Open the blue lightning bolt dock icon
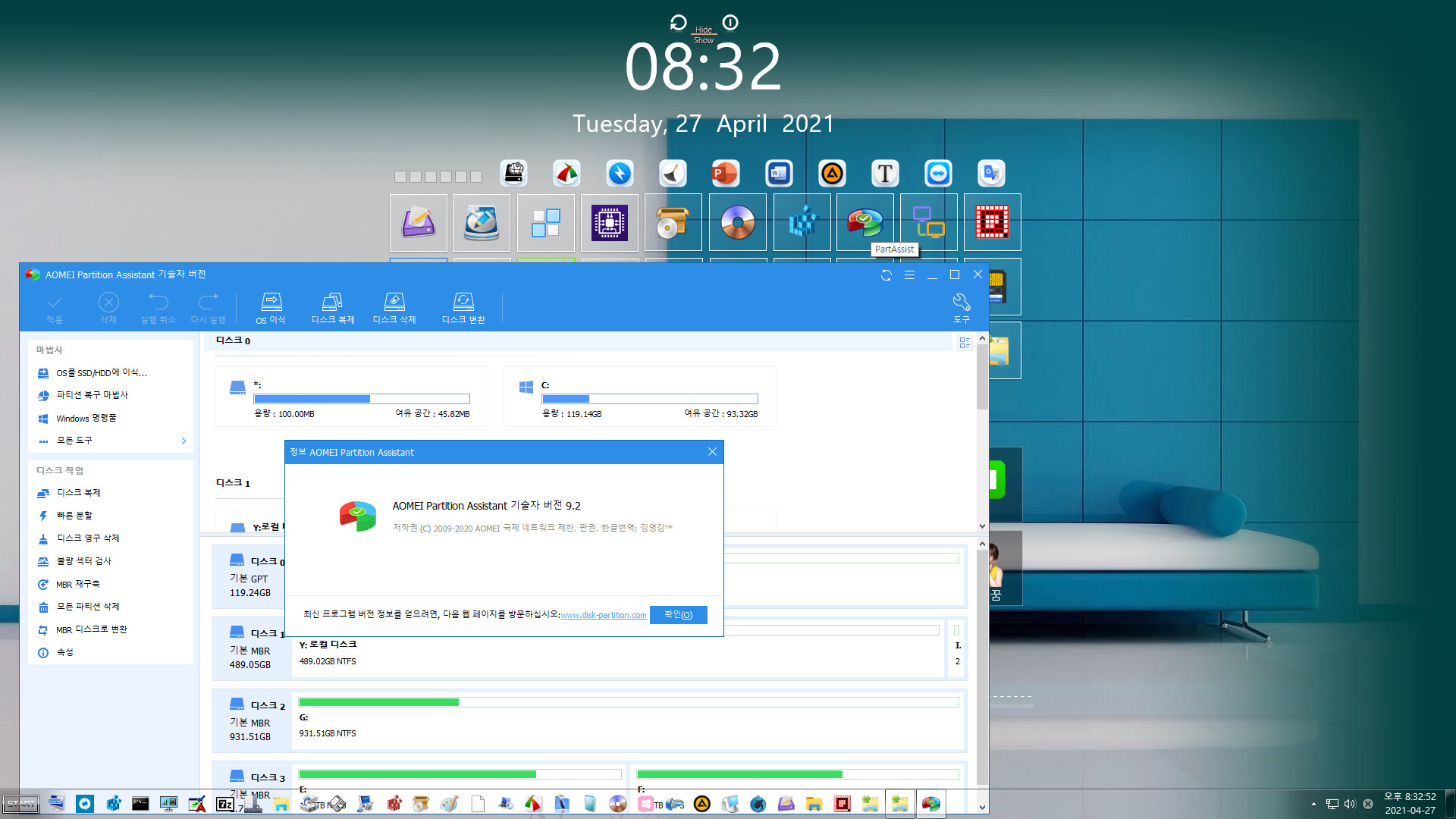 [x=620, y=174]
